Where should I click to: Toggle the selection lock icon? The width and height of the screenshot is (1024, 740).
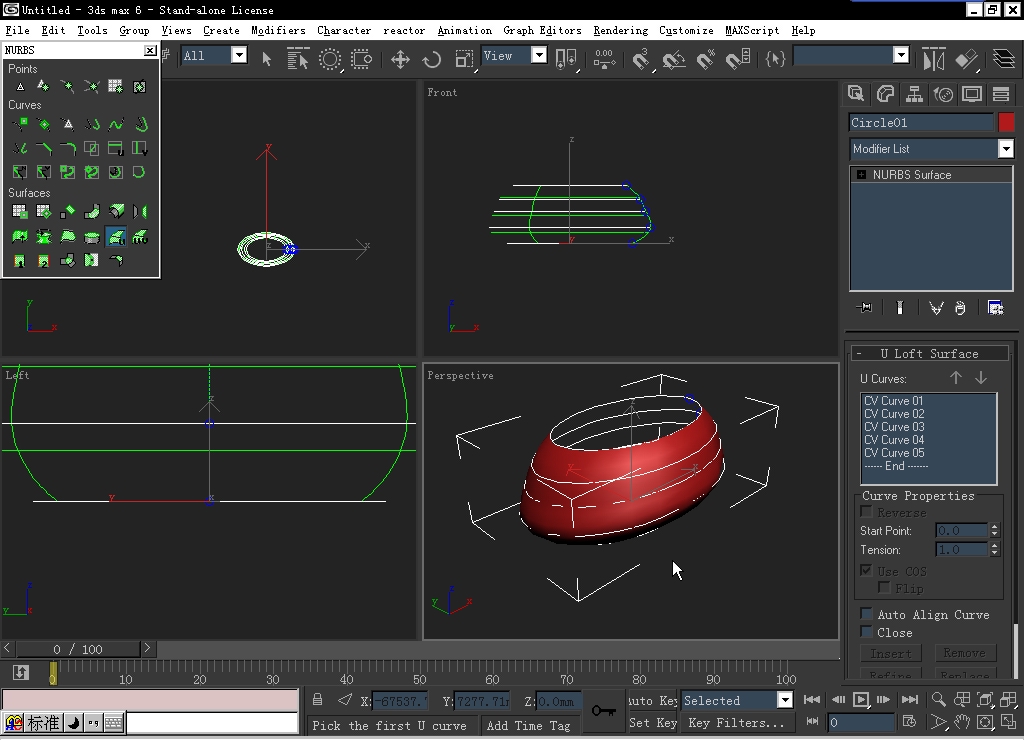click(317, 700)
